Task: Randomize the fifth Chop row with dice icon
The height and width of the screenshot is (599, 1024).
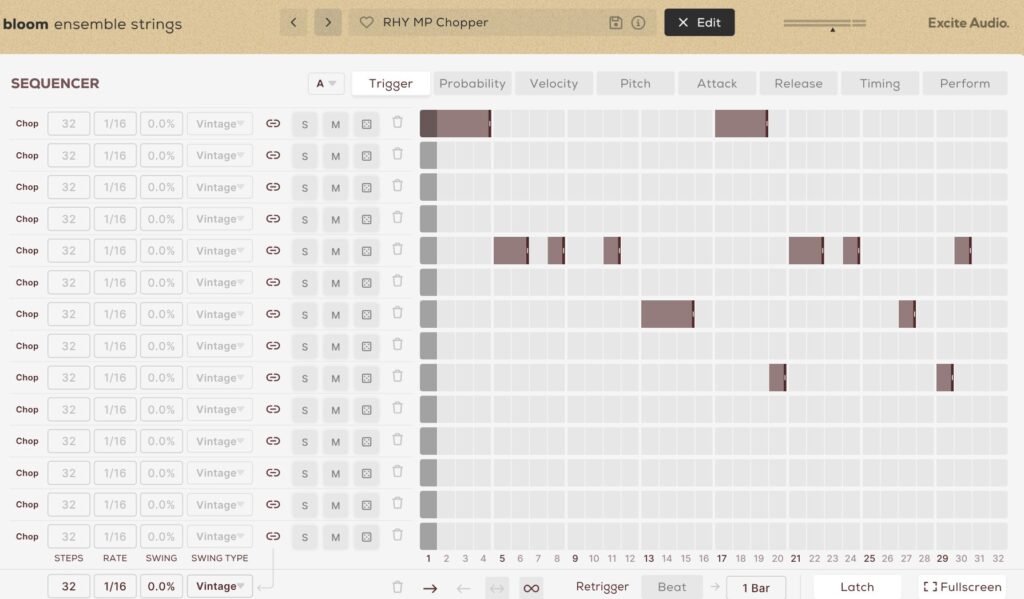Action: pos(367,251)
